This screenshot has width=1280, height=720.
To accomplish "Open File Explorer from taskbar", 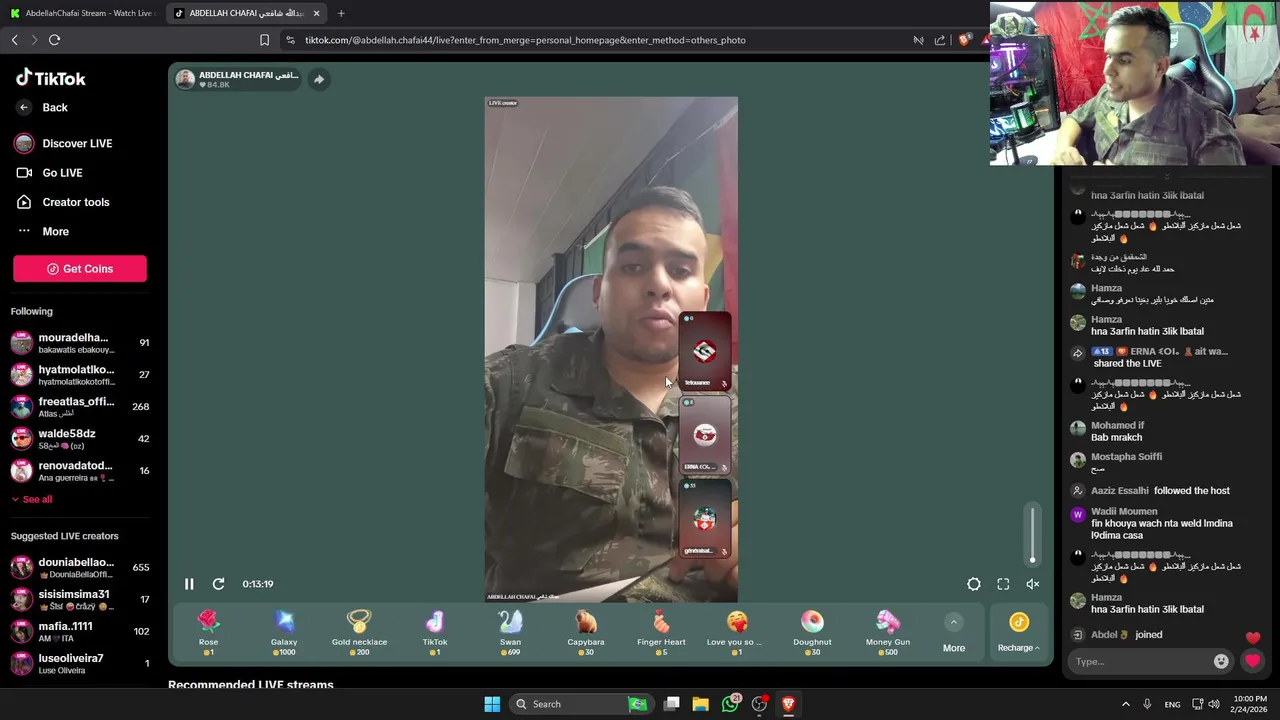I will point(700,704).
